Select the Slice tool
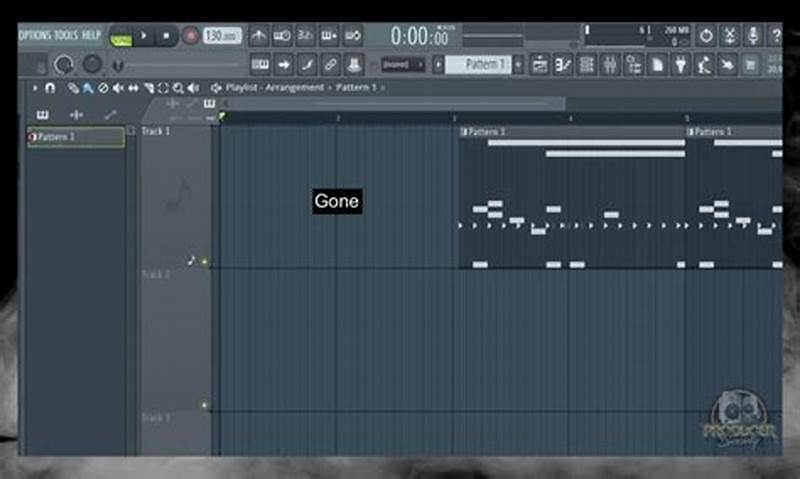Image resolution: width=800 pixels, height=479 pixels. (148, 88)
